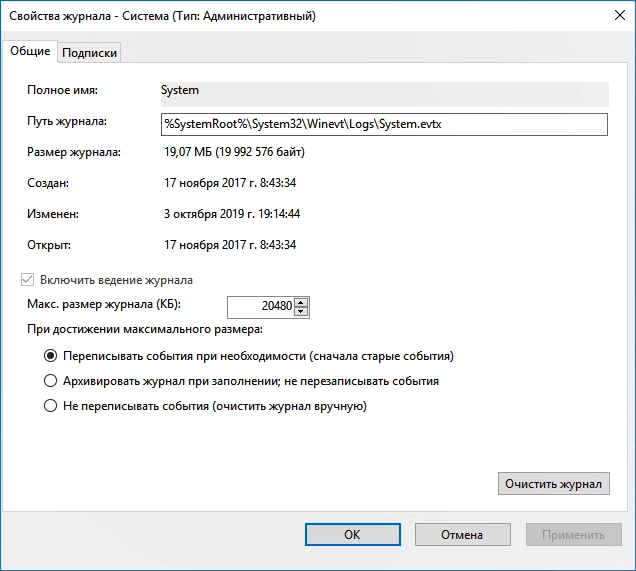Screen dimensions: 636x571
Task: Decrease max log size with down arrow
Action: [301, 312]
